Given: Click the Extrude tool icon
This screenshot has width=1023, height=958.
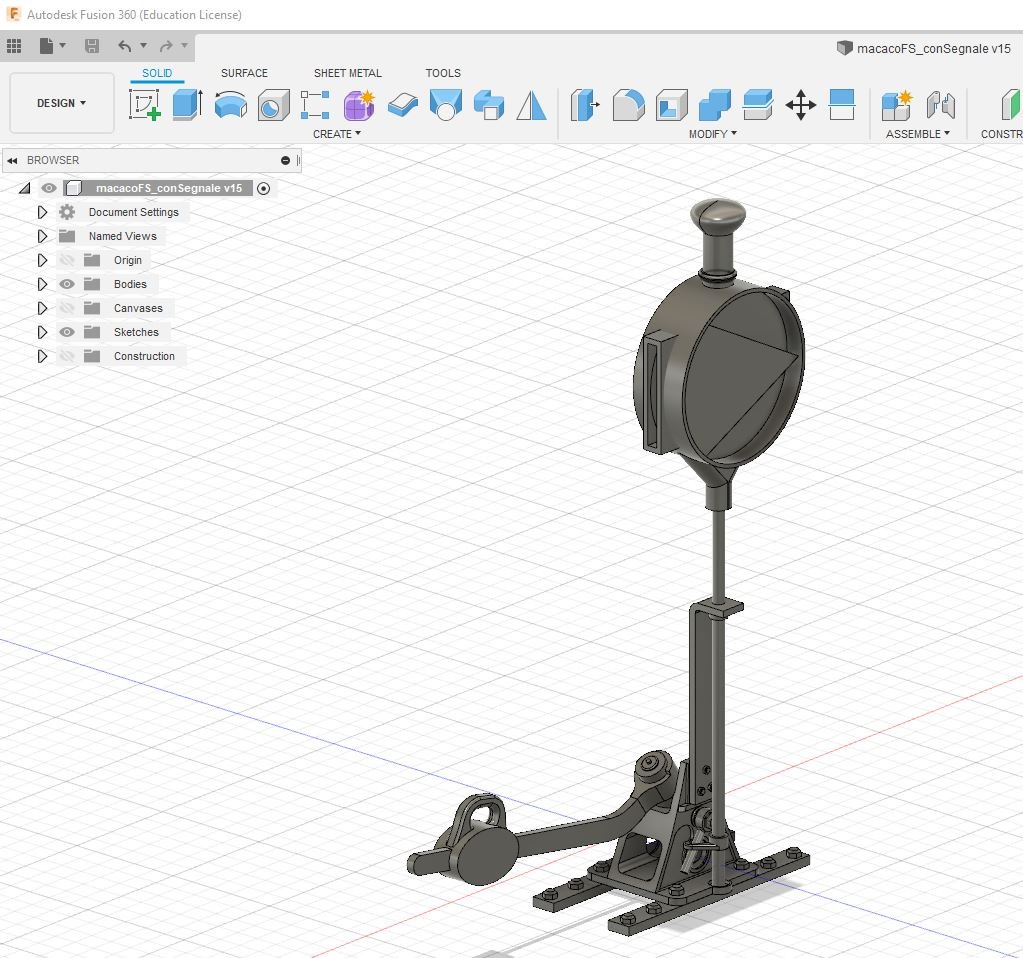Looking at the screenshot, I should click(x=187, y=104).
